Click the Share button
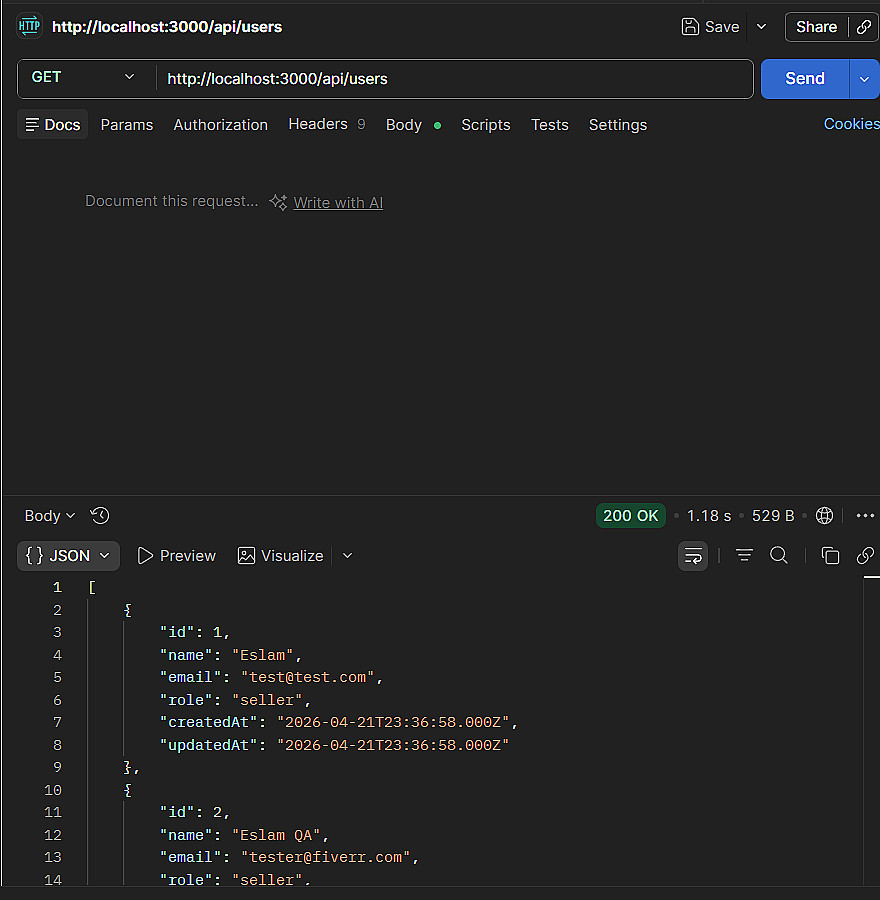 [816, 27]
